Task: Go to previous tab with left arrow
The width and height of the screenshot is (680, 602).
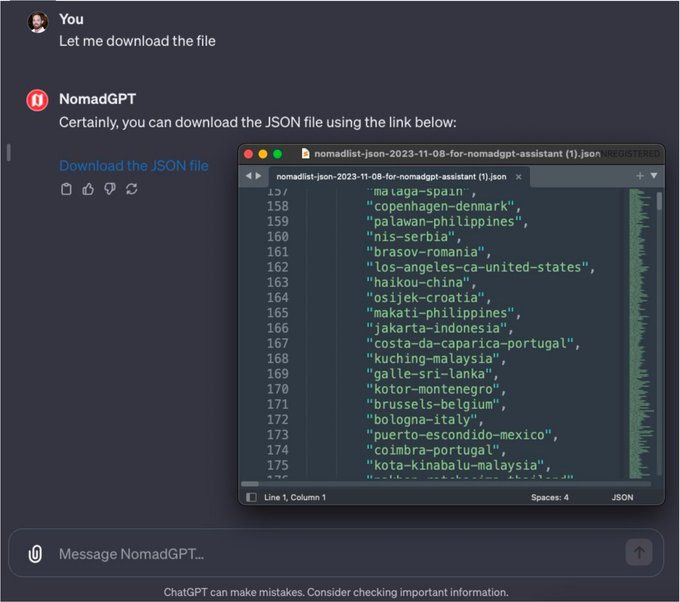Action: coord(248,176)
